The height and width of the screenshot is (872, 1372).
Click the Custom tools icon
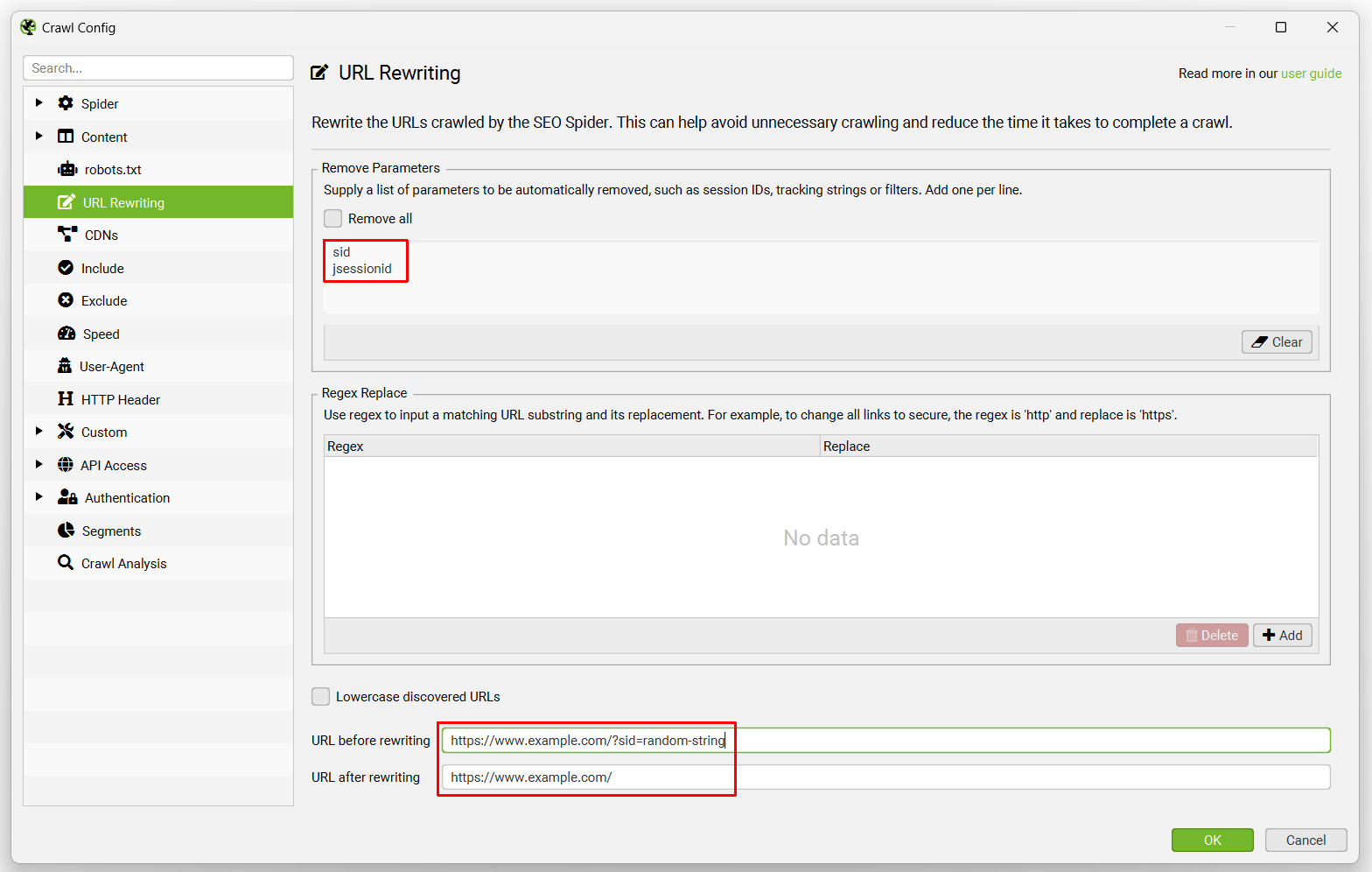coord(66,432)
